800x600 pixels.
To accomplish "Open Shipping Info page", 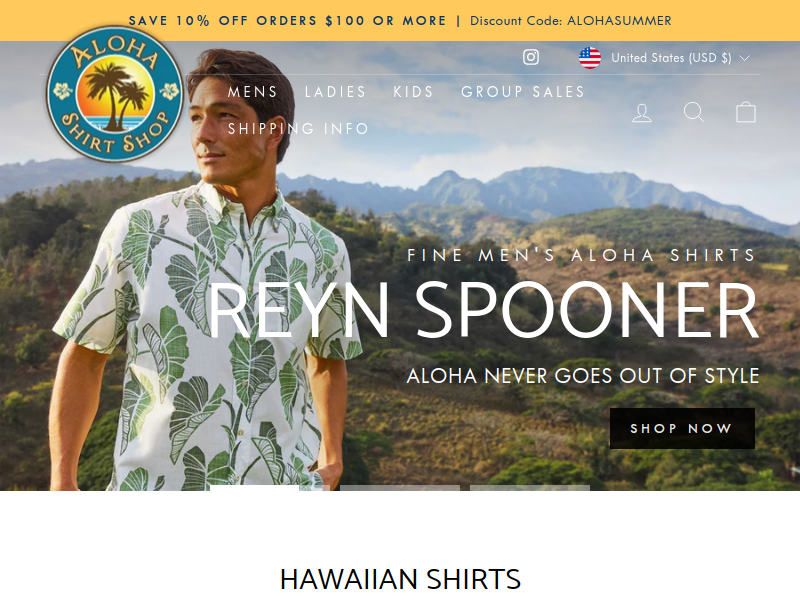I will 298,129.
